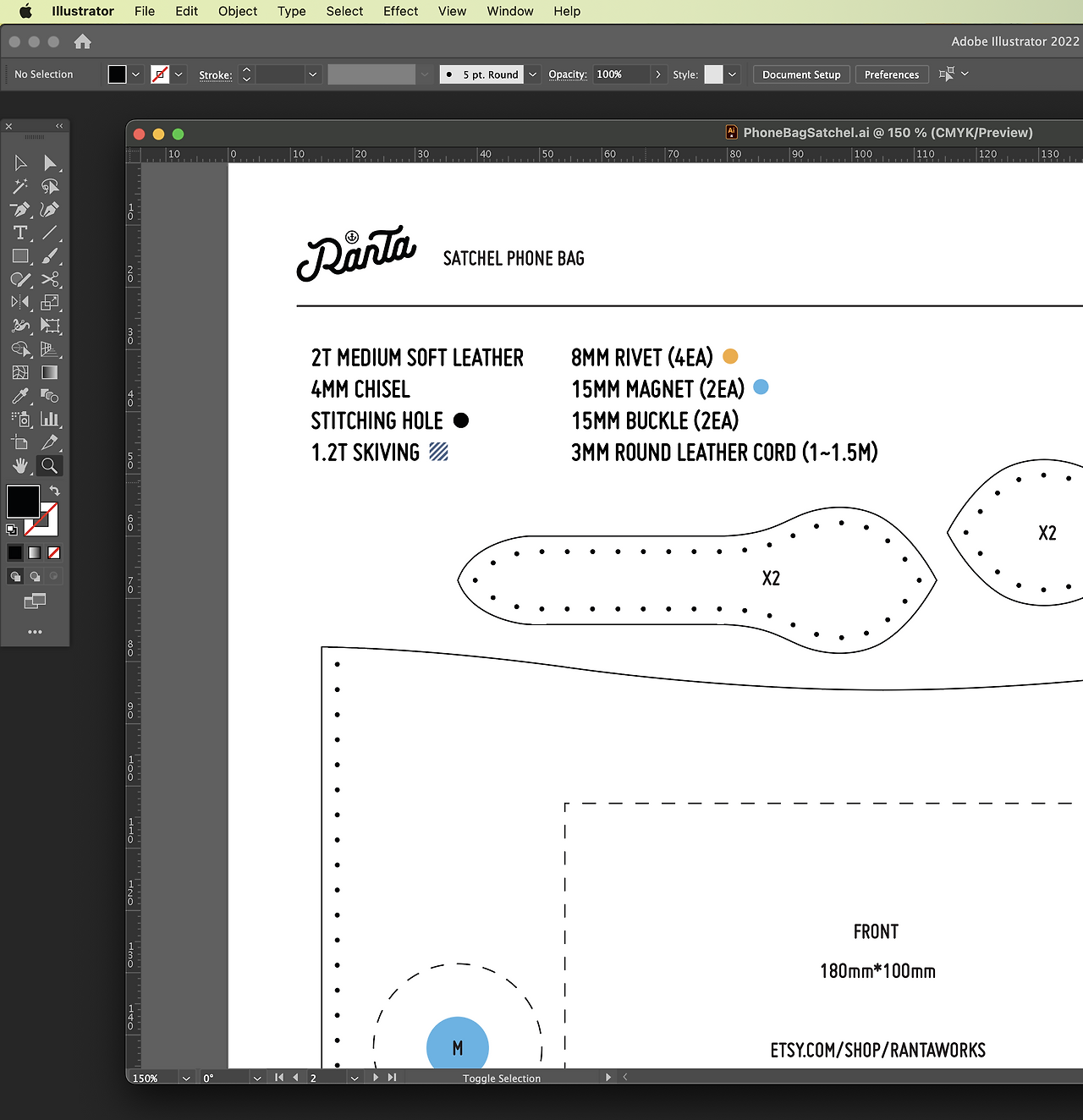Open the artboard navigation dropdown
The height and width of the screenshot is (1120, 1083).
[355, 1079]
